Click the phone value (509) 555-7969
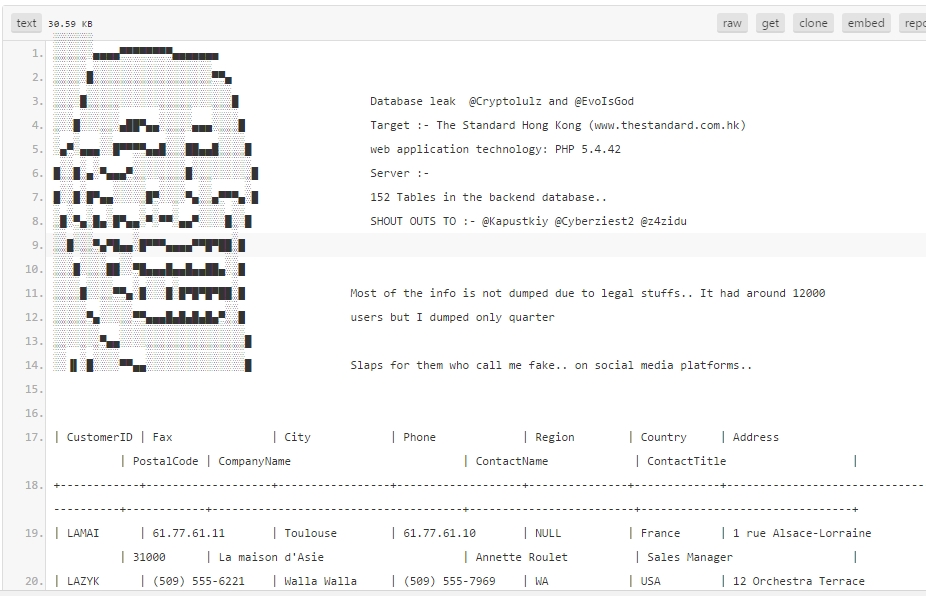Viewport: 926px width, 596px height. pos(449,581)
